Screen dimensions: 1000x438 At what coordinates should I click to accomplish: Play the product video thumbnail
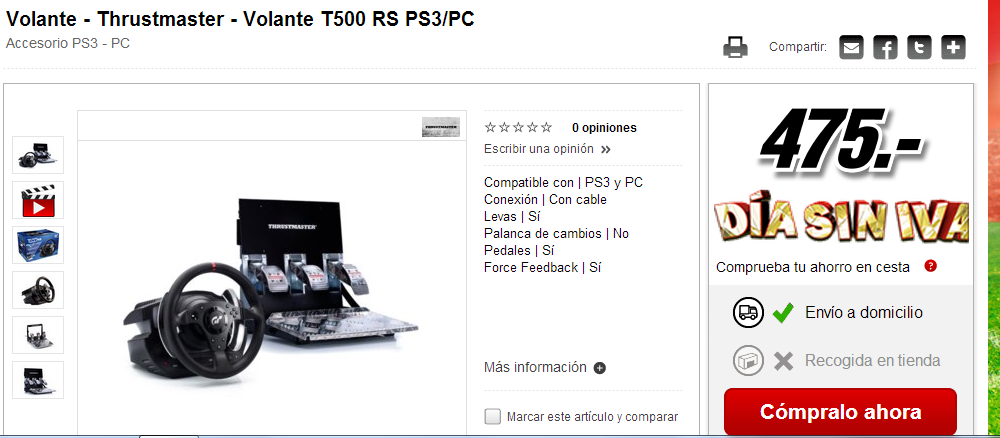point(38,200)
